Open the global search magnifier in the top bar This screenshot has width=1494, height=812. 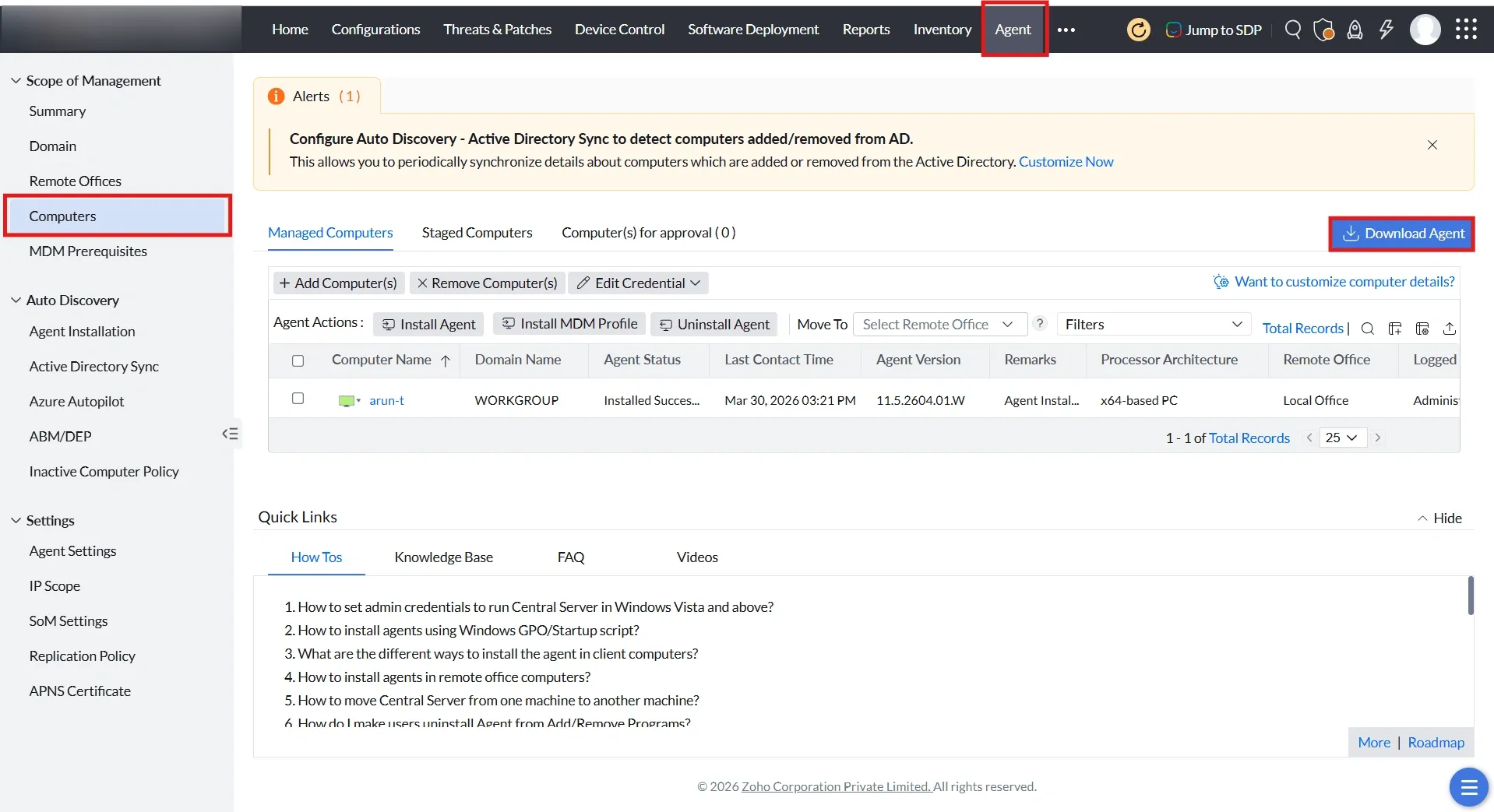pos(1293,30)
